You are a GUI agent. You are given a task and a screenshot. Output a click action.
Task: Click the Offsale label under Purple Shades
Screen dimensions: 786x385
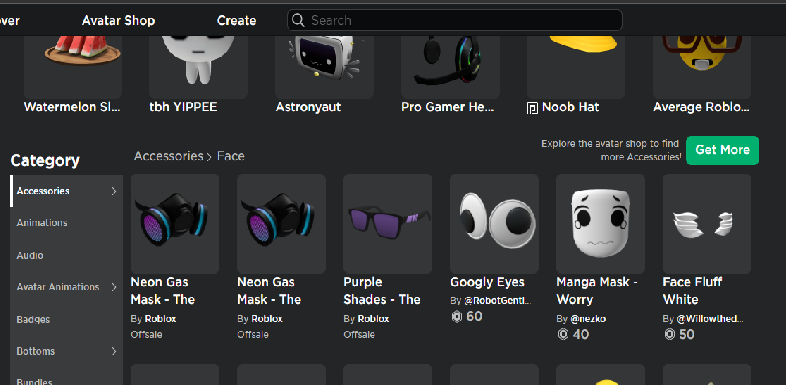[x=359, y=334]
